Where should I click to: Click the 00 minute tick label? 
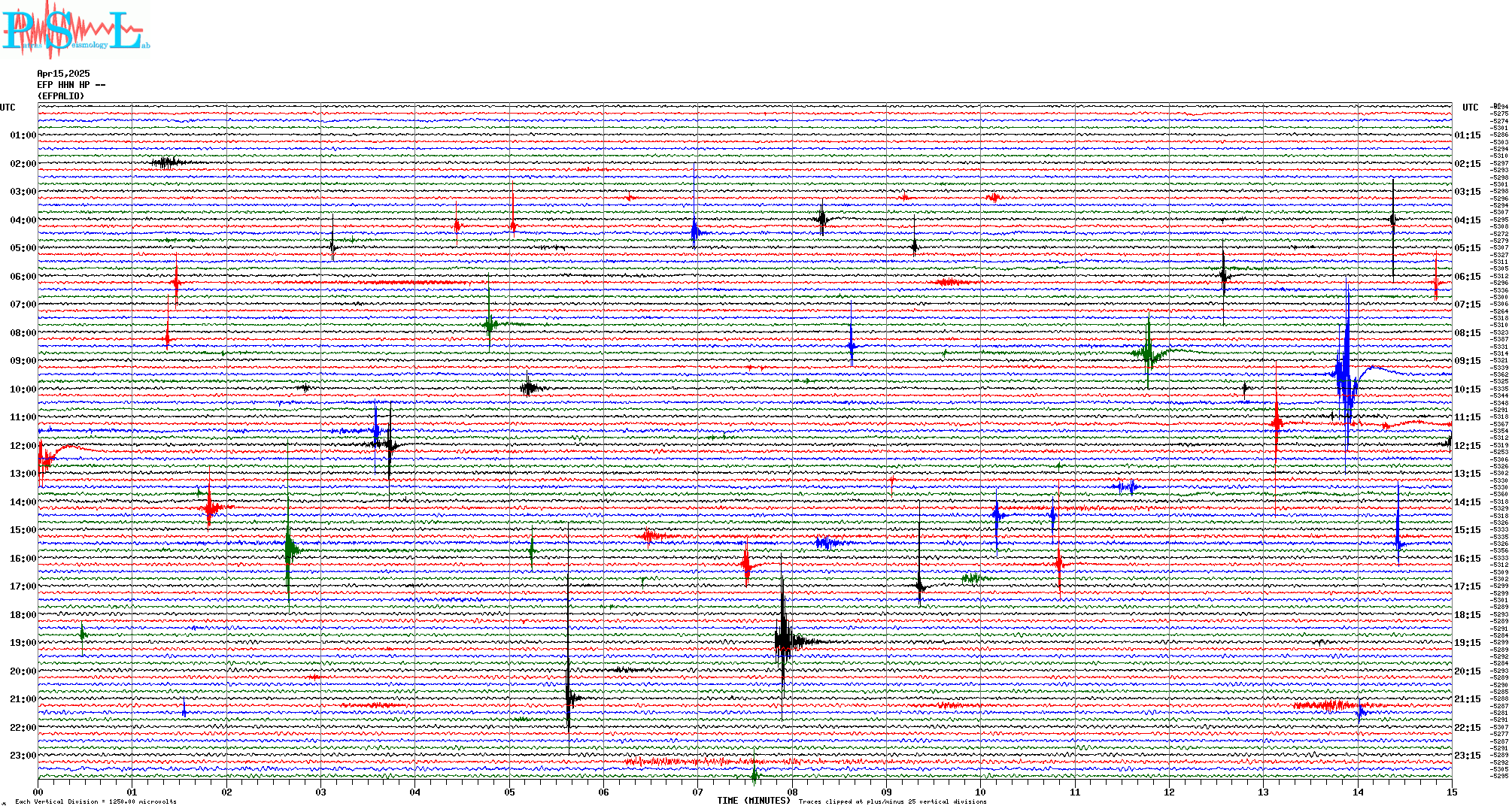(x=38, y=792)
